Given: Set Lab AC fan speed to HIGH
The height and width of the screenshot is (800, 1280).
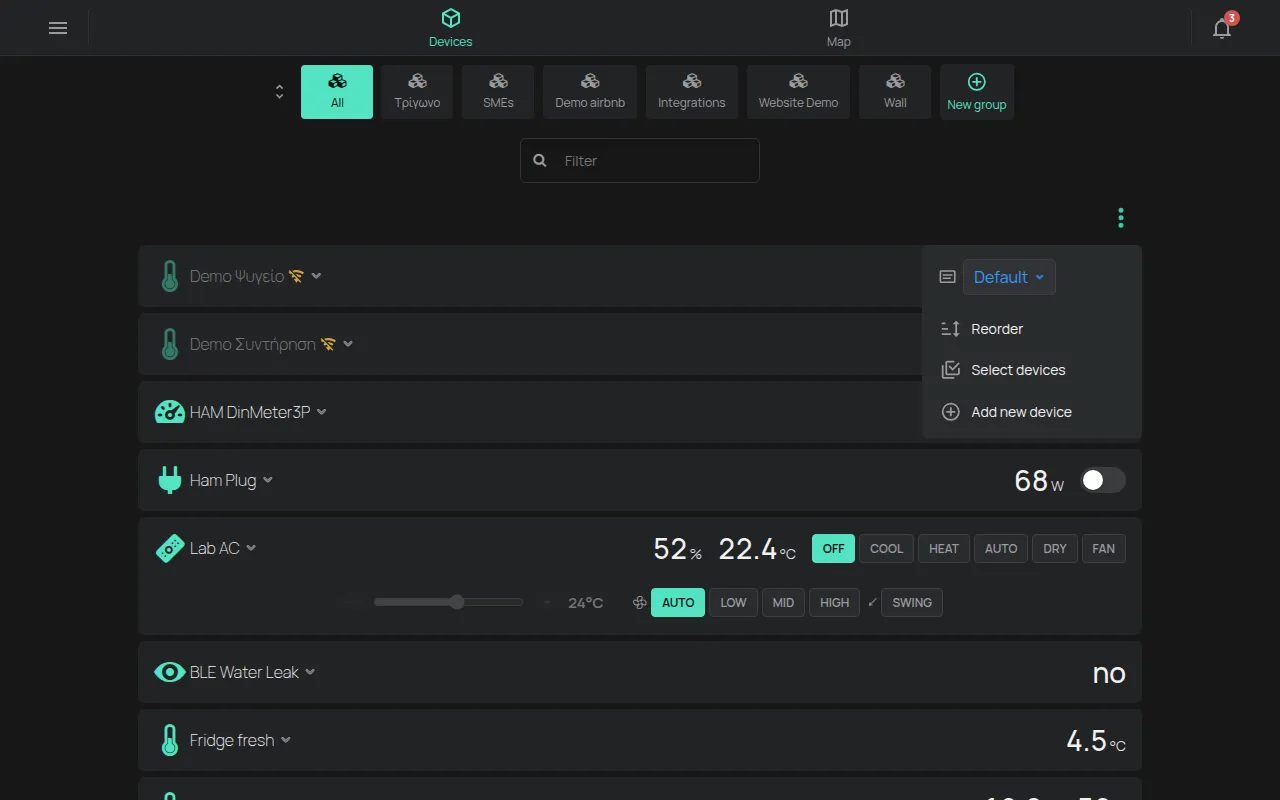Looking at the screenshot, I should tap(834, 603).
